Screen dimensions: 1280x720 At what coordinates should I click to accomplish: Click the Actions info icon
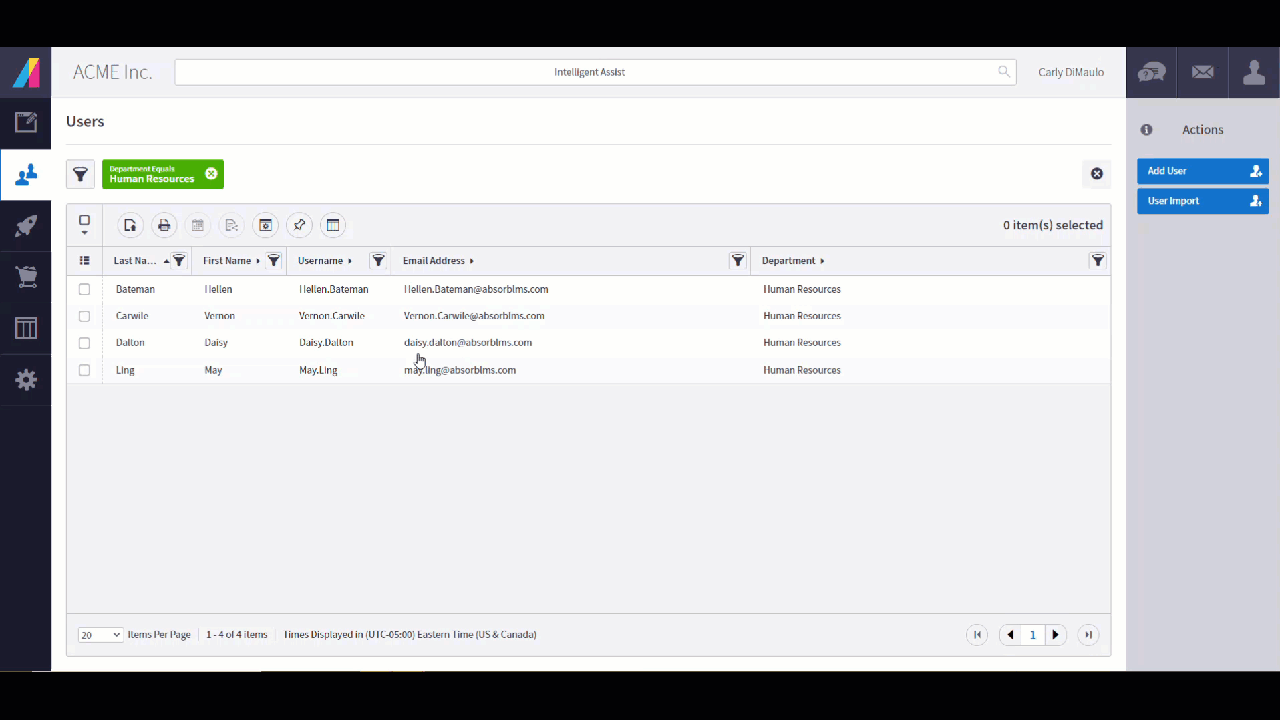click(x=1147, y=130)
